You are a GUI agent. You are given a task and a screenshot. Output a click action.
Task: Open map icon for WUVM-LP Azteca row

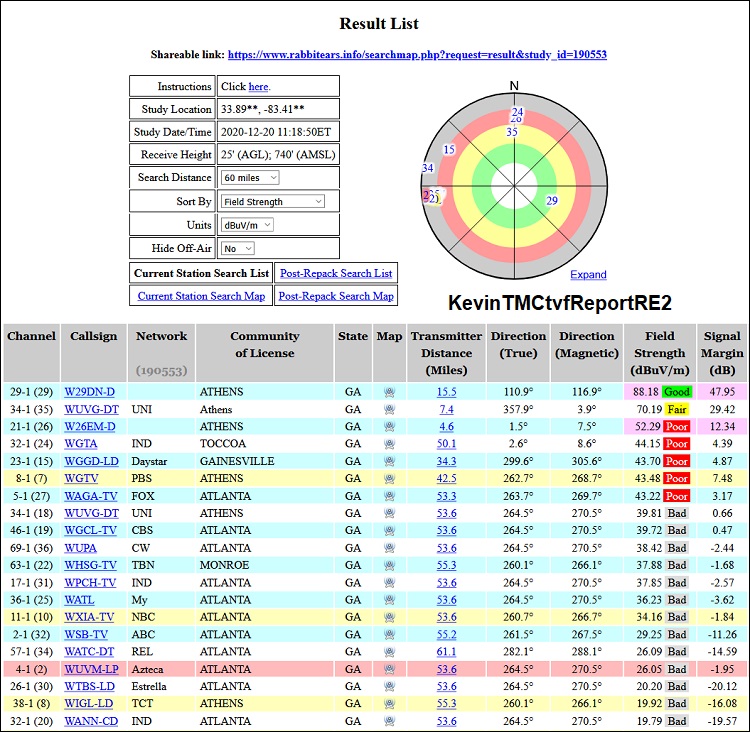coord(389,669)
